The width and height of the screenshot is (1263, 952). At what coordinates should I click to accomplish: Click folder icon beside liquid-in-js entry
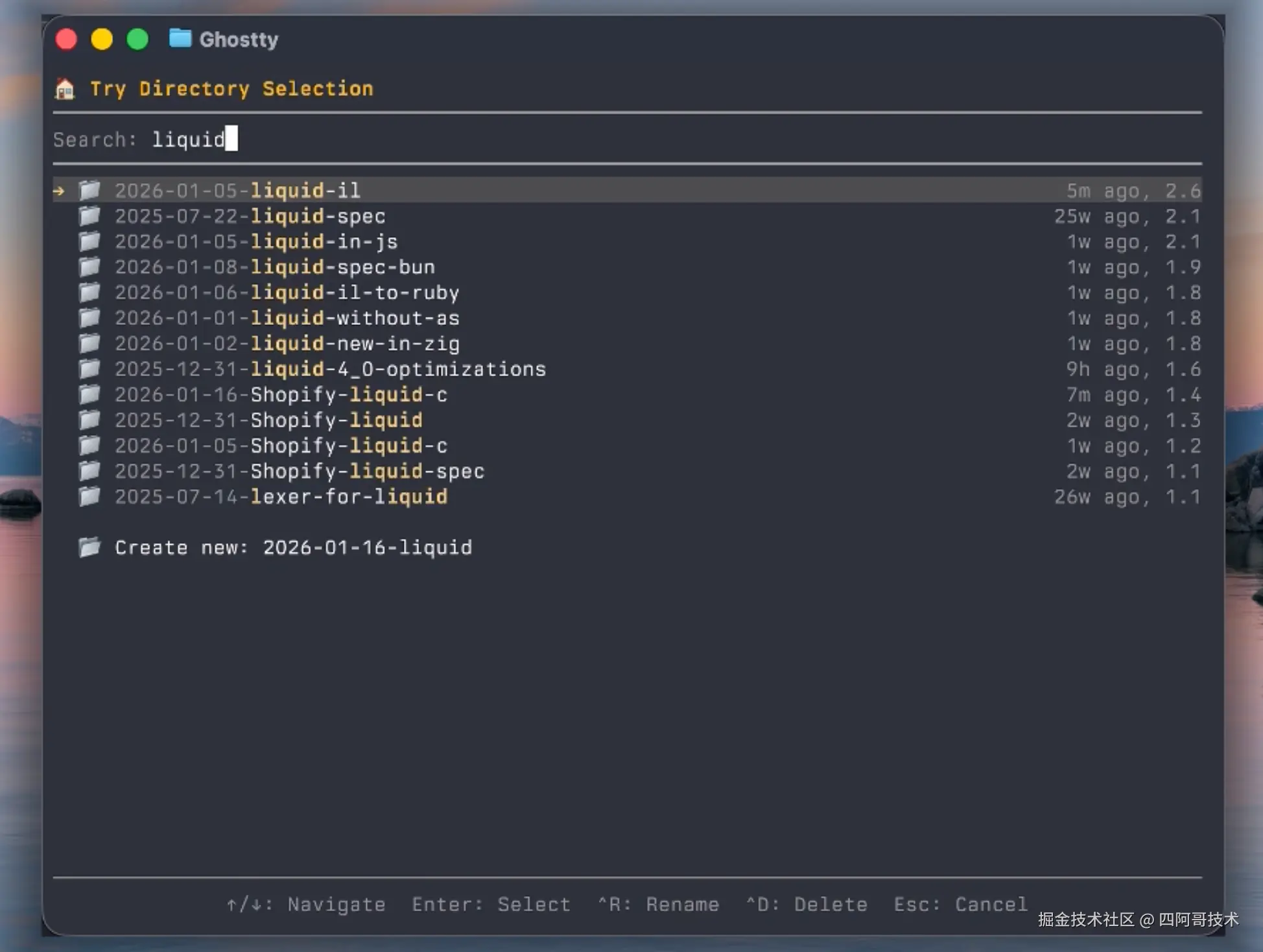pyautogui.click(x=89, y=241)
